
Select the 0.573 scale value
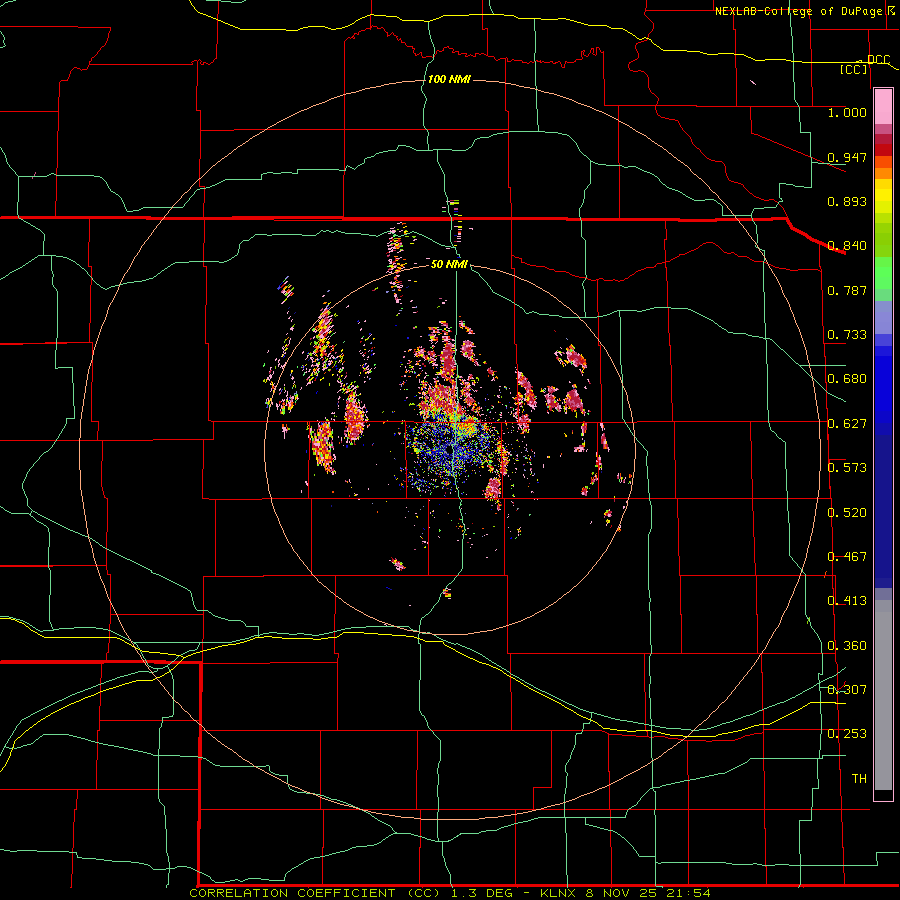coord(847,468)
